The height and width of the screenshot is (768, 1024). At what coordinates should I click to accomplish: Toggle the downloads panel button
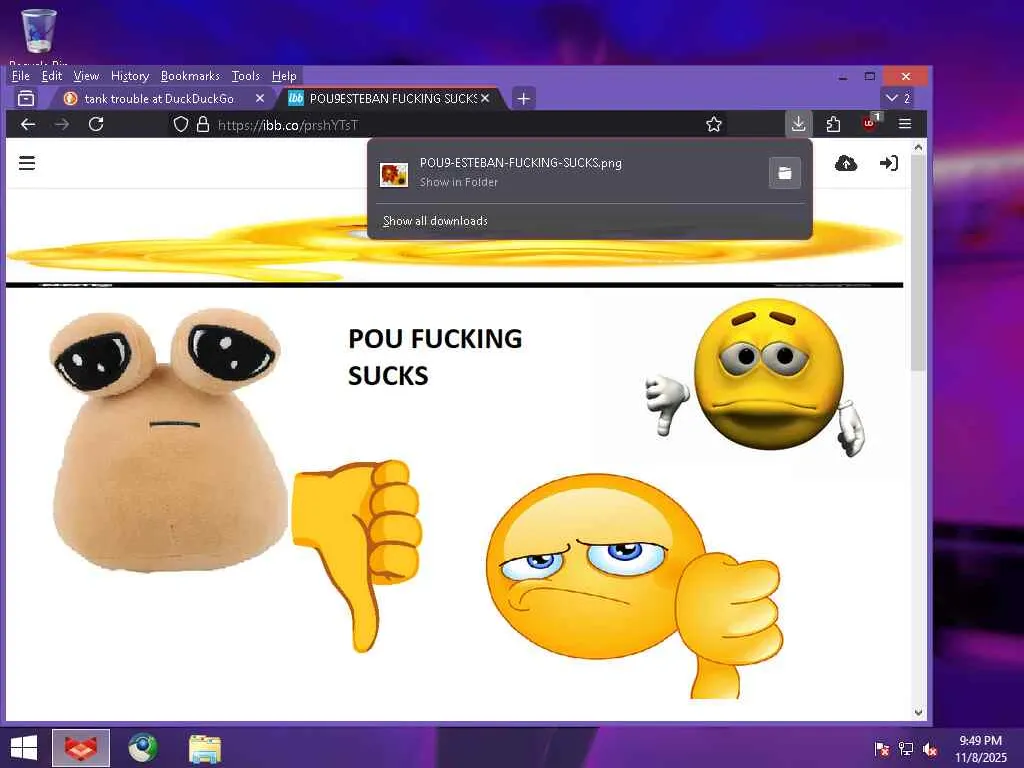pyautogui.click(x=798, y=123)
